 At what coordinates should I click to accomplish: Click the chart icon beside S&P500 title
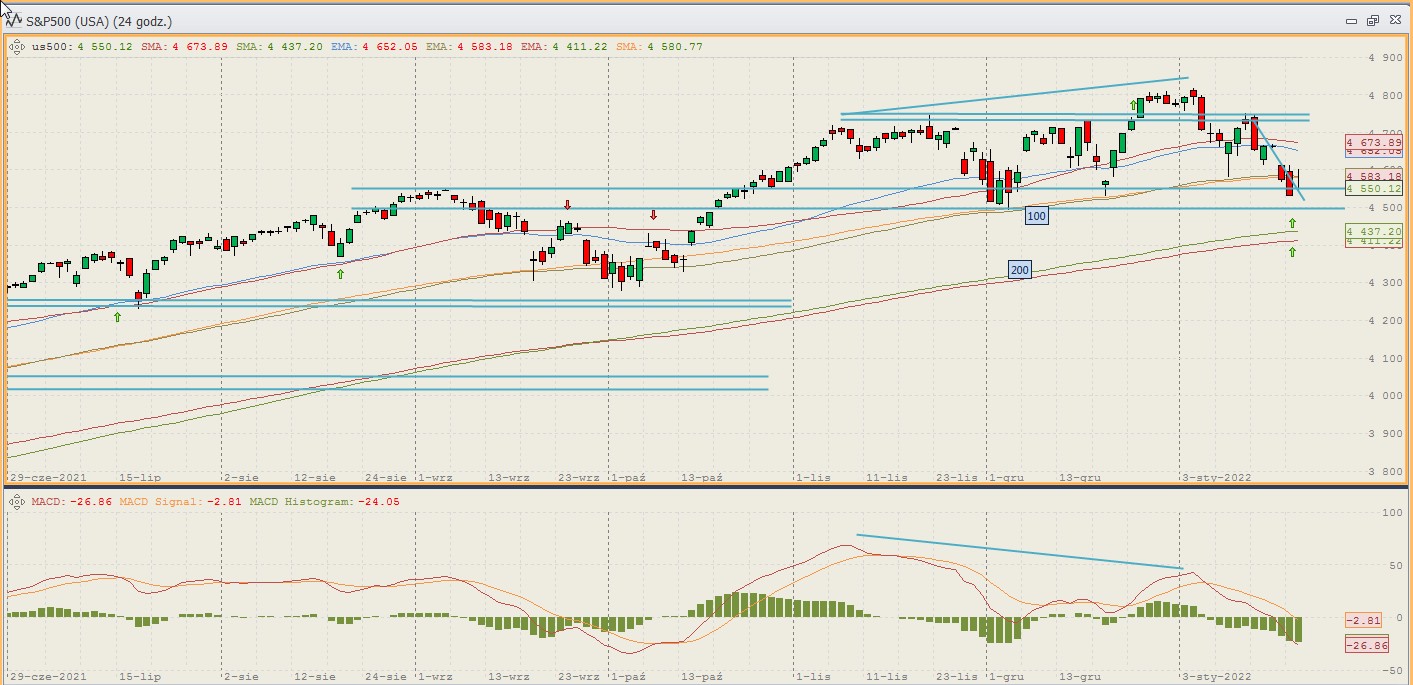click(x=14, y=20)
